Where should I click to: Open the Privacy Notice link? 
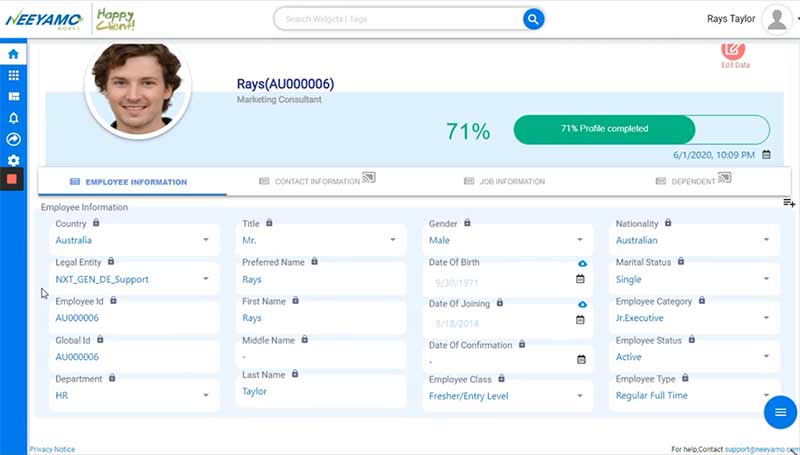pyautogui.click(x=52, y=449)
